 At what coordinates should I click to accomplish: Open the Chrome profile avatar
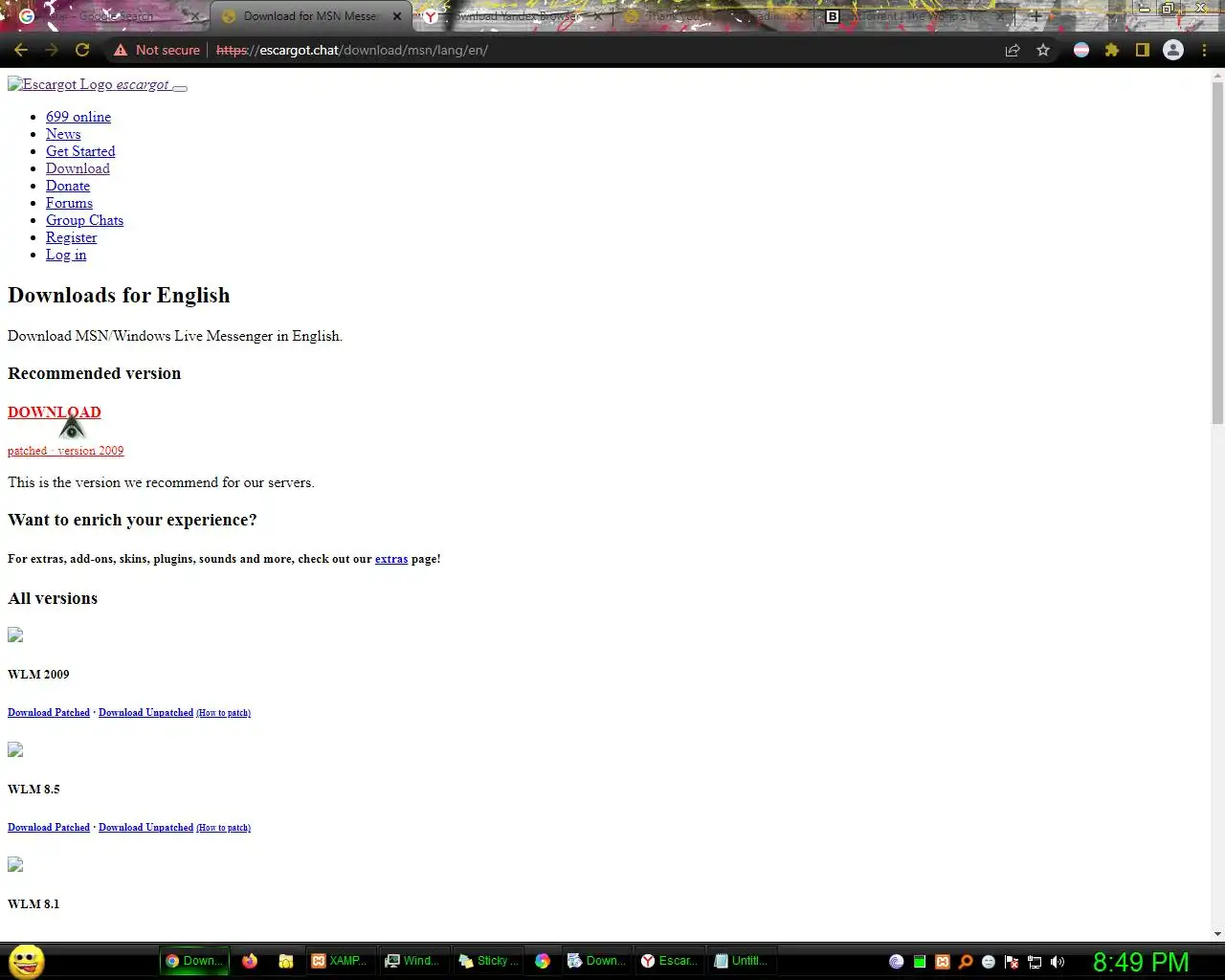[1173, 50]
